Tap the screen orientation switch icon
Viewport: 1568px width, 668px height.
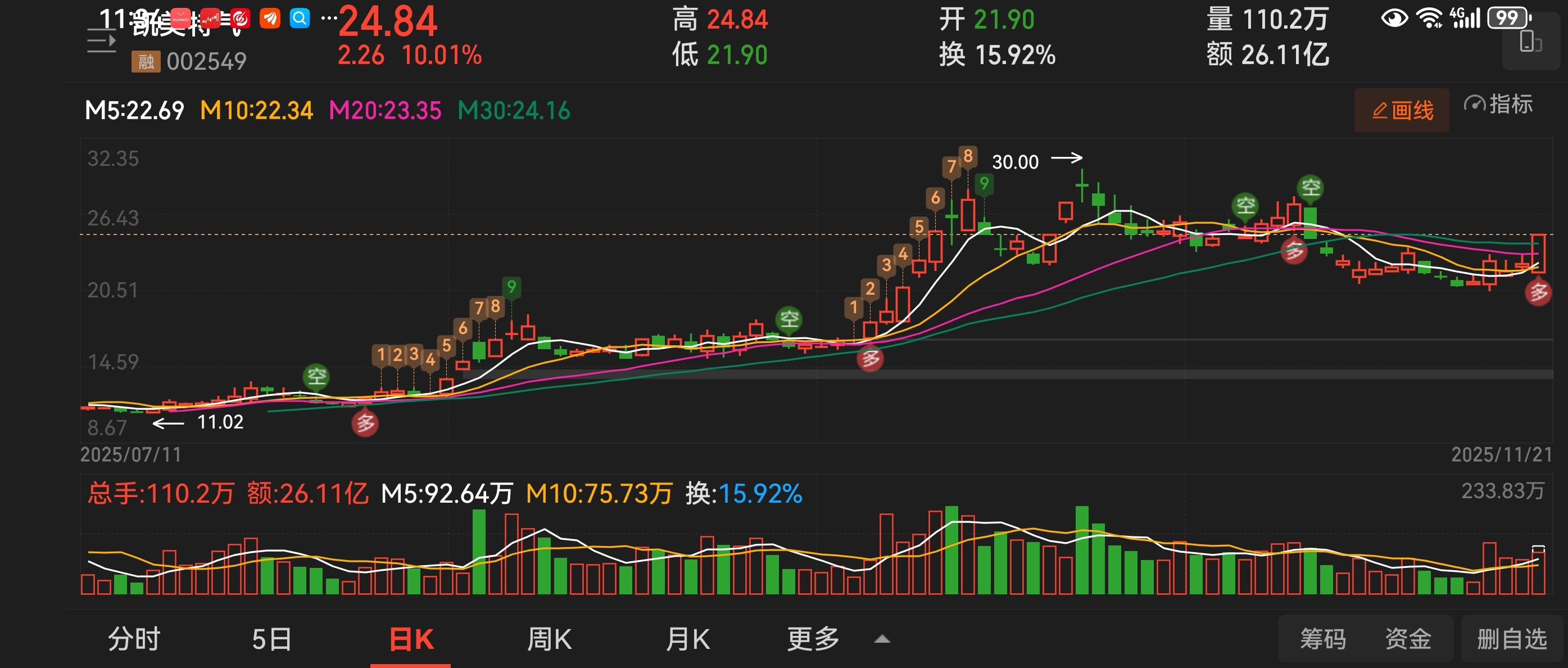tap(1530, 42)
